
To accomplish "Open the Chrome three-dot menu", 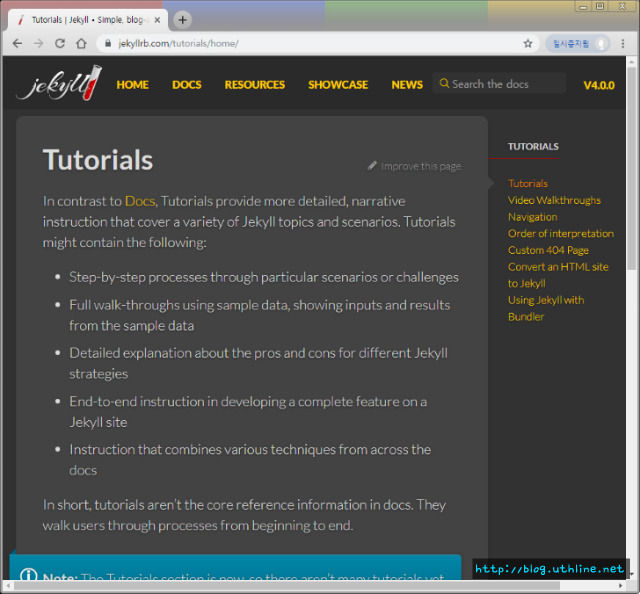I will pos(623,43).
